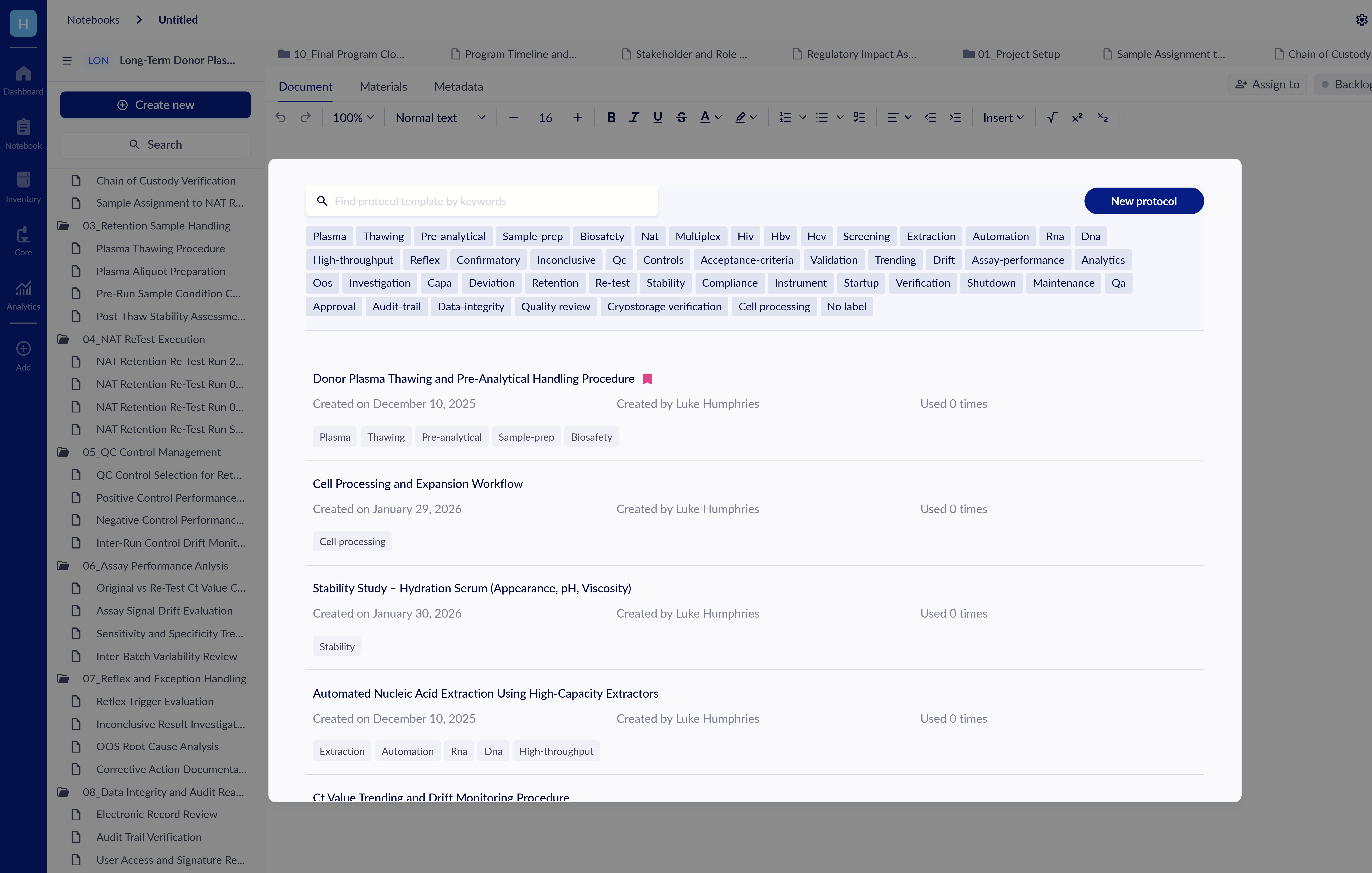Apply superscript formatting
Screen dimensions: 1372x873
click(1077, 117)
